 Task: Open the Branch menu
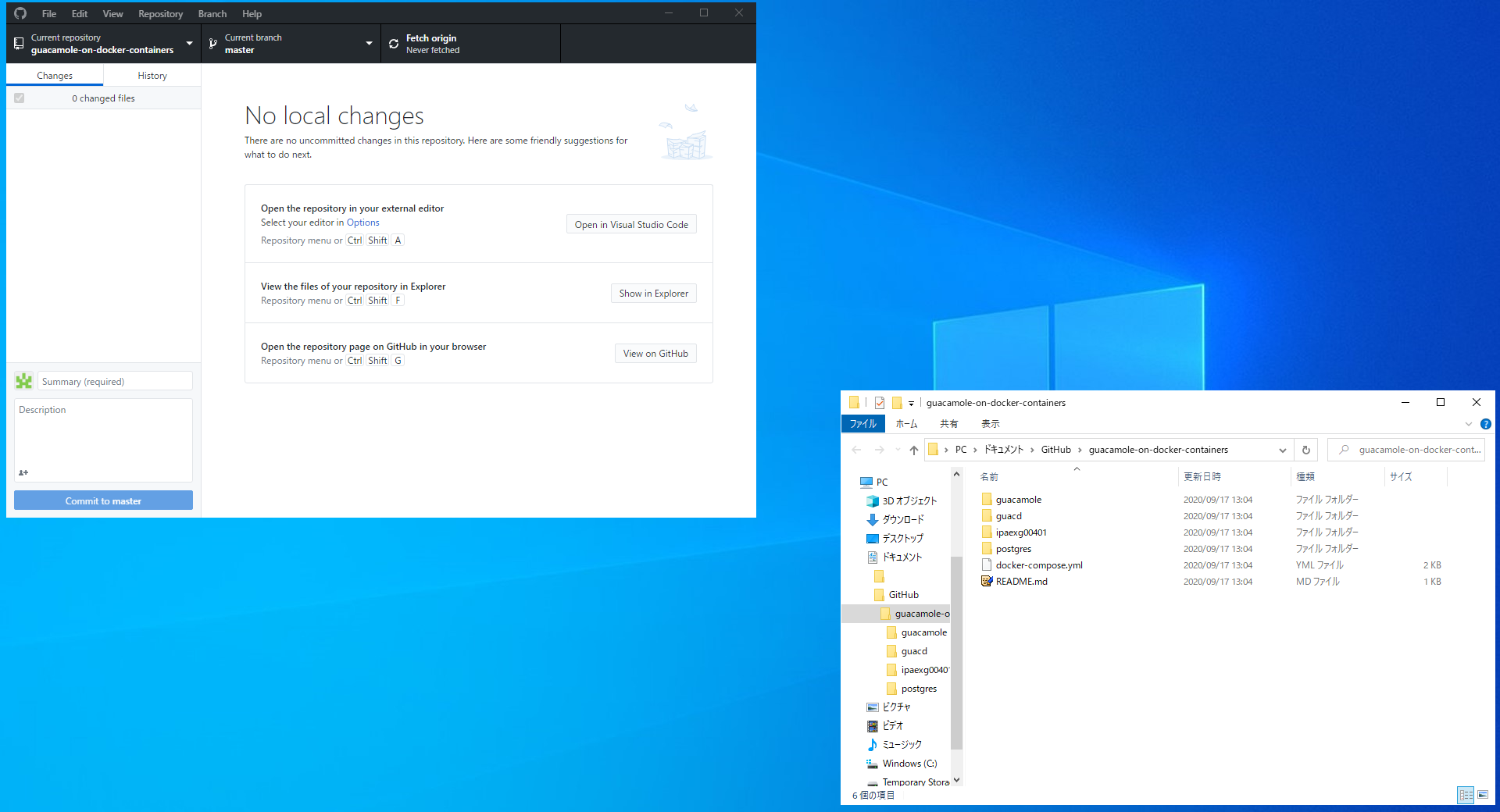[212, 13]
